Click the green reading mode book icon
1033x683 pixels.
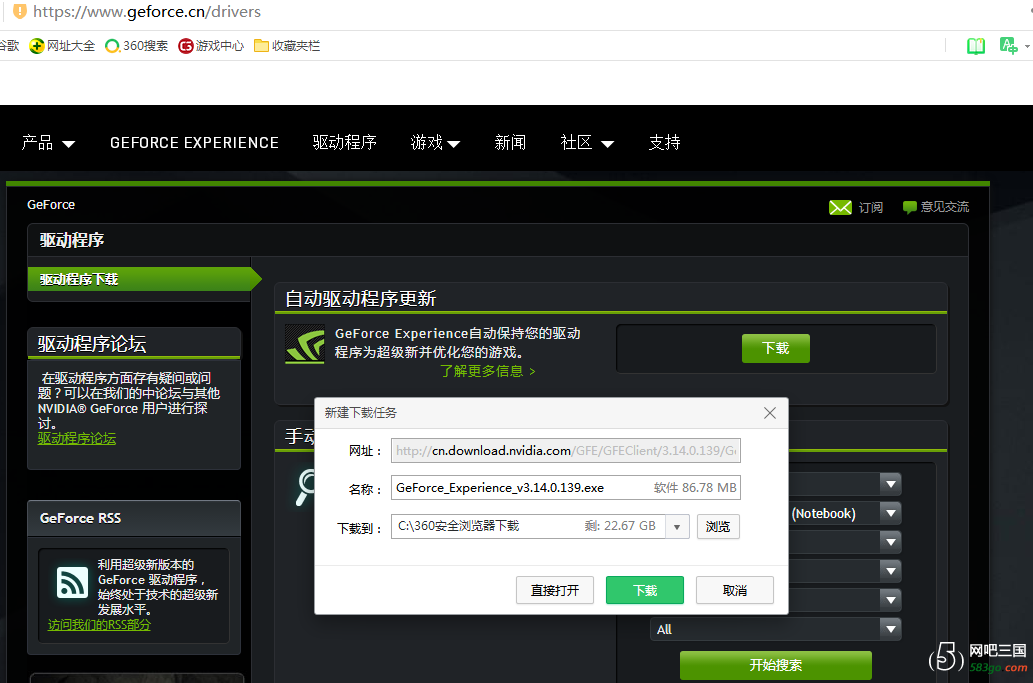click(976, 46)
